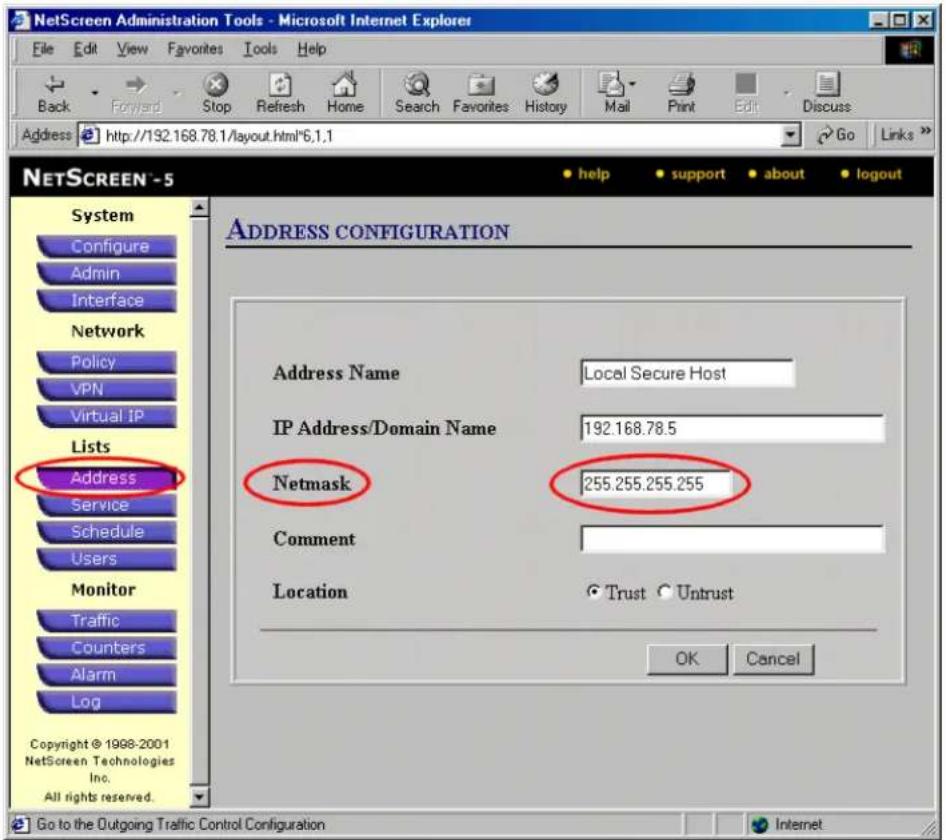The image size is (946, 840).
Task: Open the Help menu
Action: pyautogui.click(x=311, y=49)
